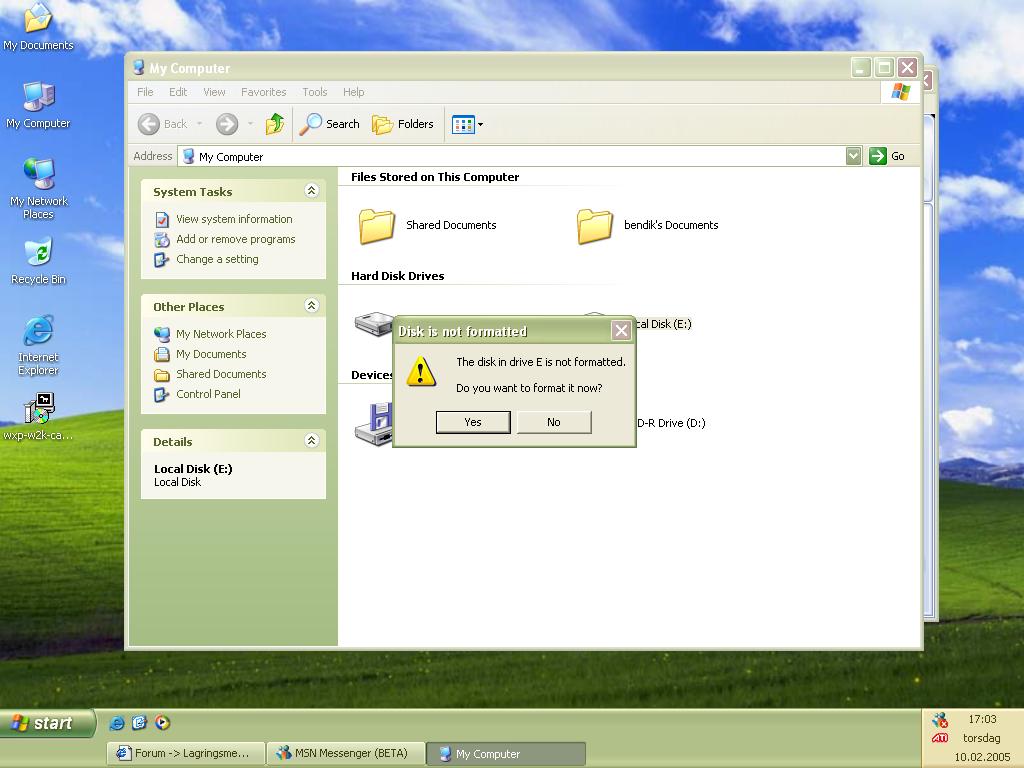Image resolution: width=1024 pixels, height=768 pixels.
Task: Click the Forward arrow toolbar button
Action: pyautogui.click(x=227, y=123)
